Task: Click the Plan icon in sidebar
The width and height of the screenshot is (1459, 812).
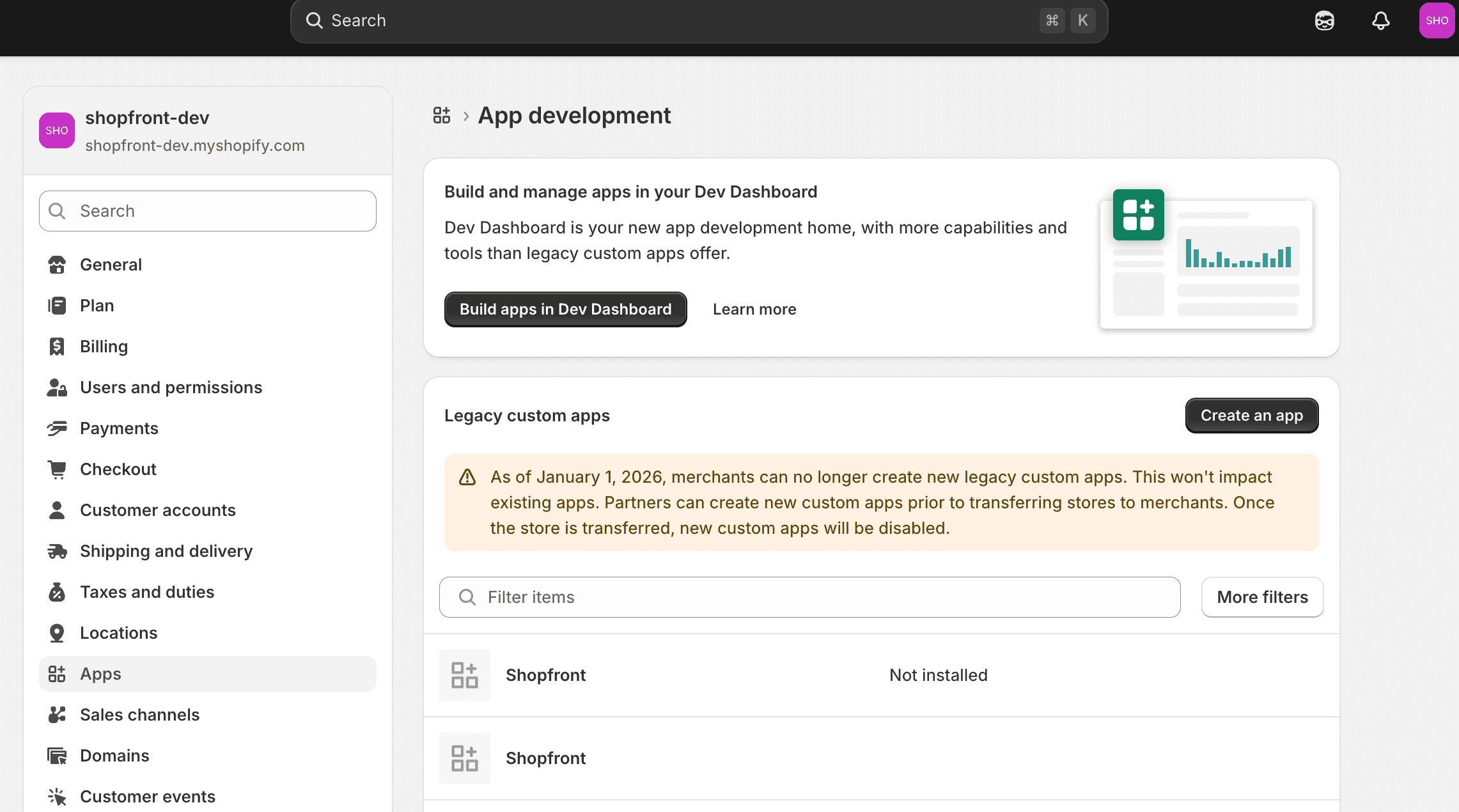Action: pos(57,306)
